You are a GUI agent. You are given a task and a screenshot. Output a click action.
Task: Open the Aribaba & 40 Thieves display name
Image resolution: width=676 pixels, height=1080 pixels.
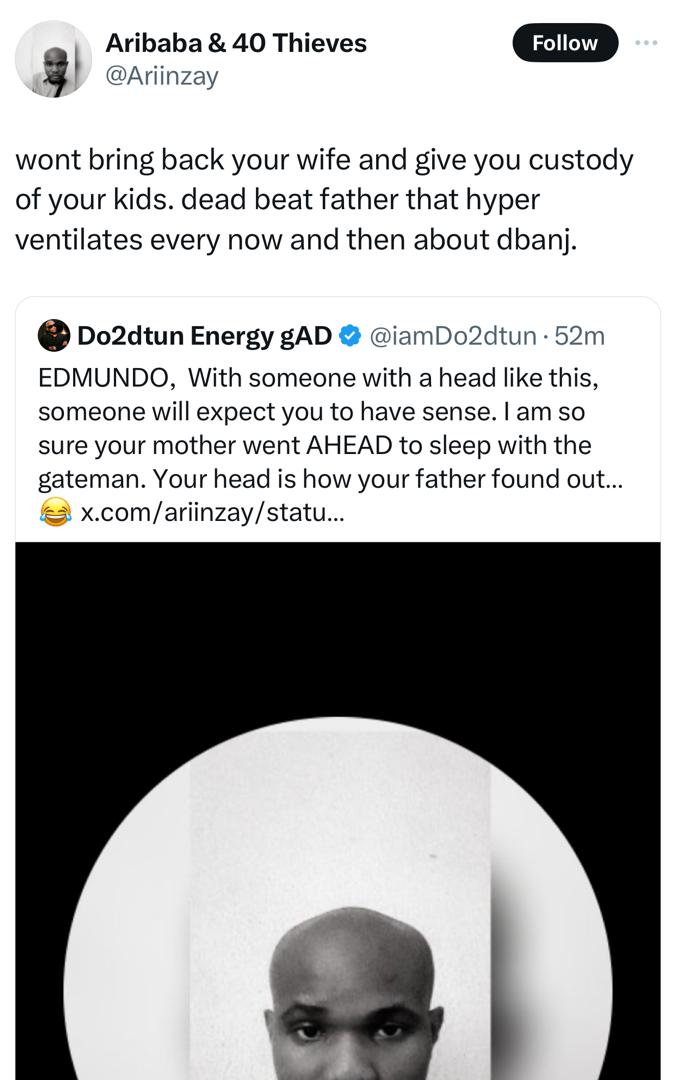pyautogui.click(x=235, y=43)
